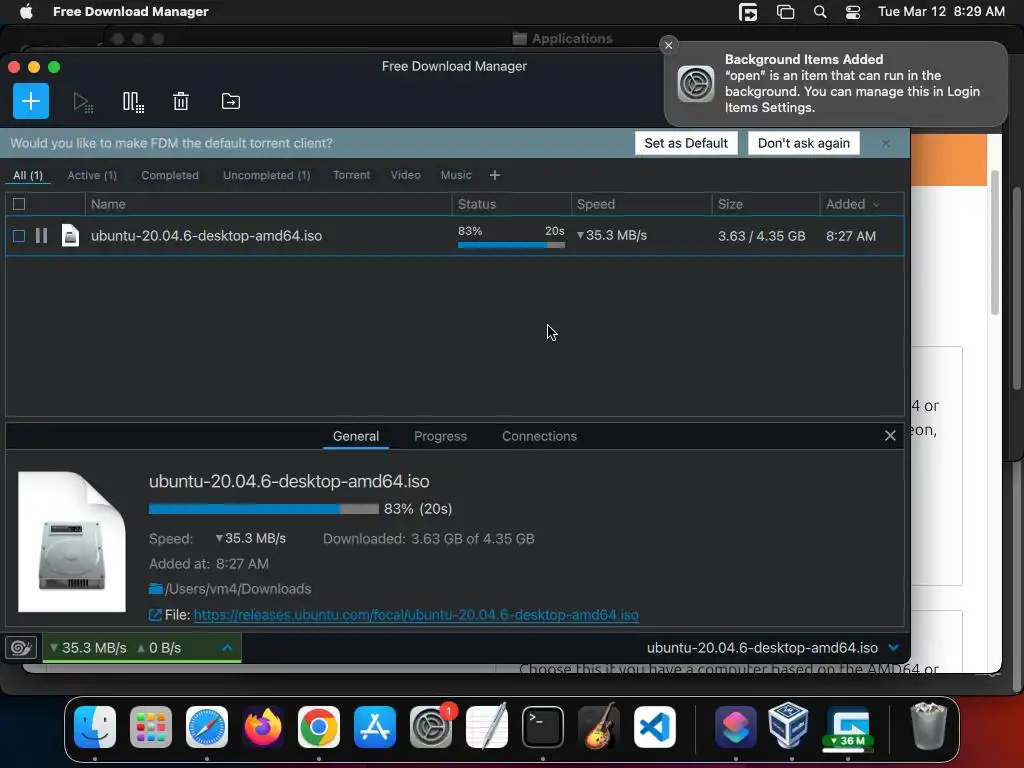Click the row progress bar showing 83%
Image resolution: width=1024 pixels, height=768 pixels.
click(x=511, y=245)
